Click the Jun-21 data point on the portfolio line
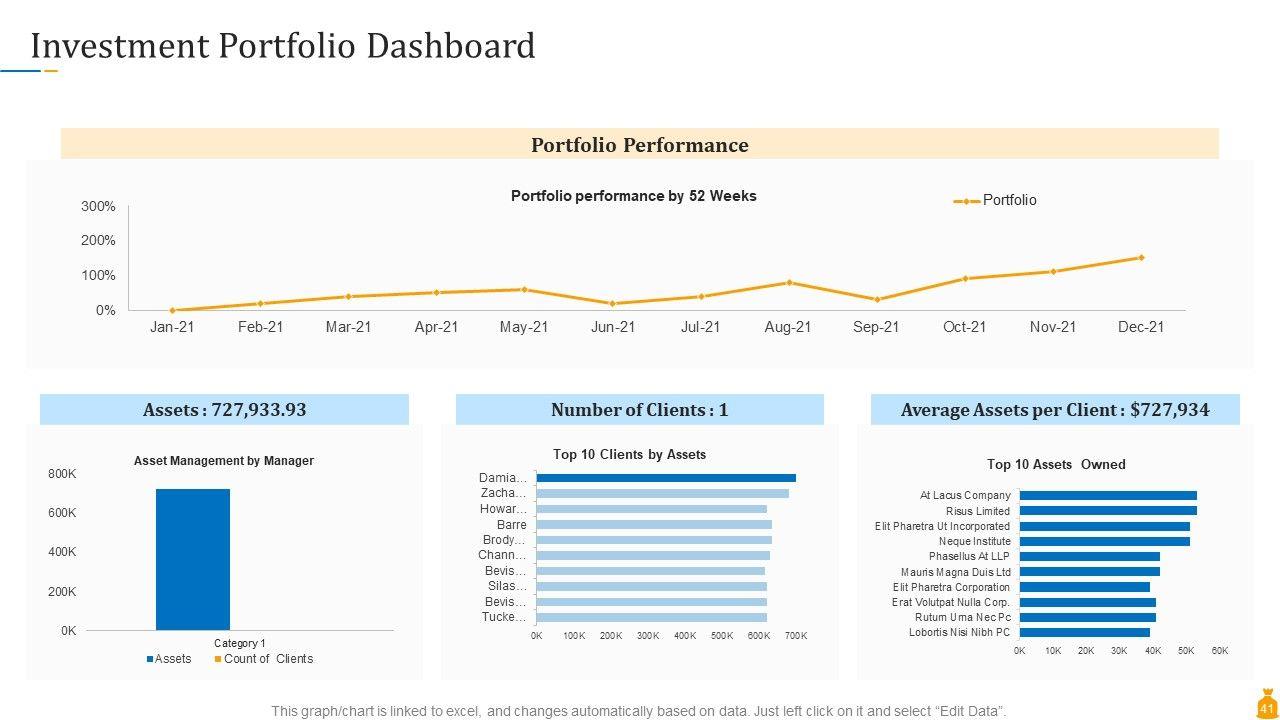The image size is (1280, 720). pyautogui.click(x=613, y=303)
